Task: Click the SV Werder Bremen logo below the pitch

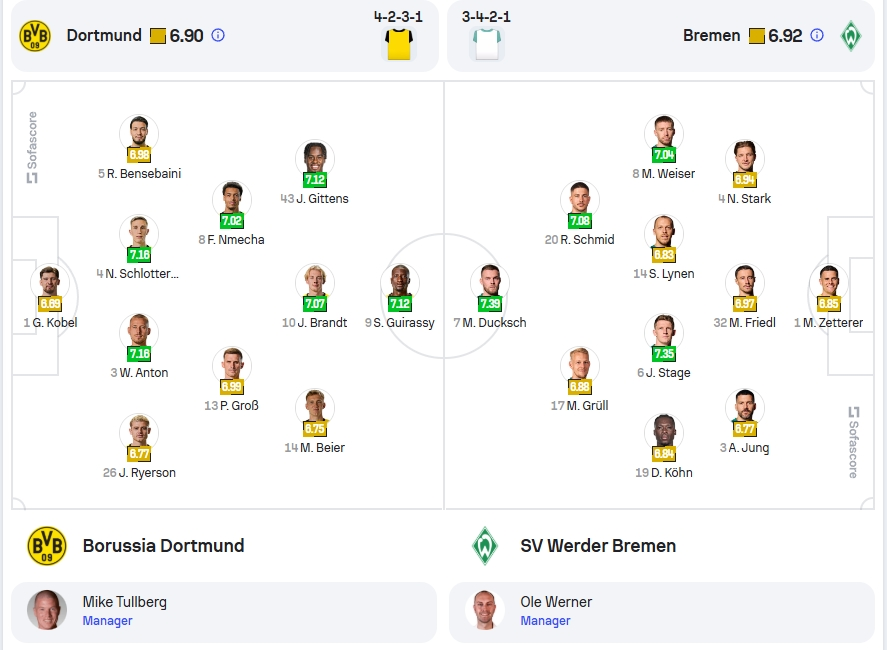Action: pos(485,546)
